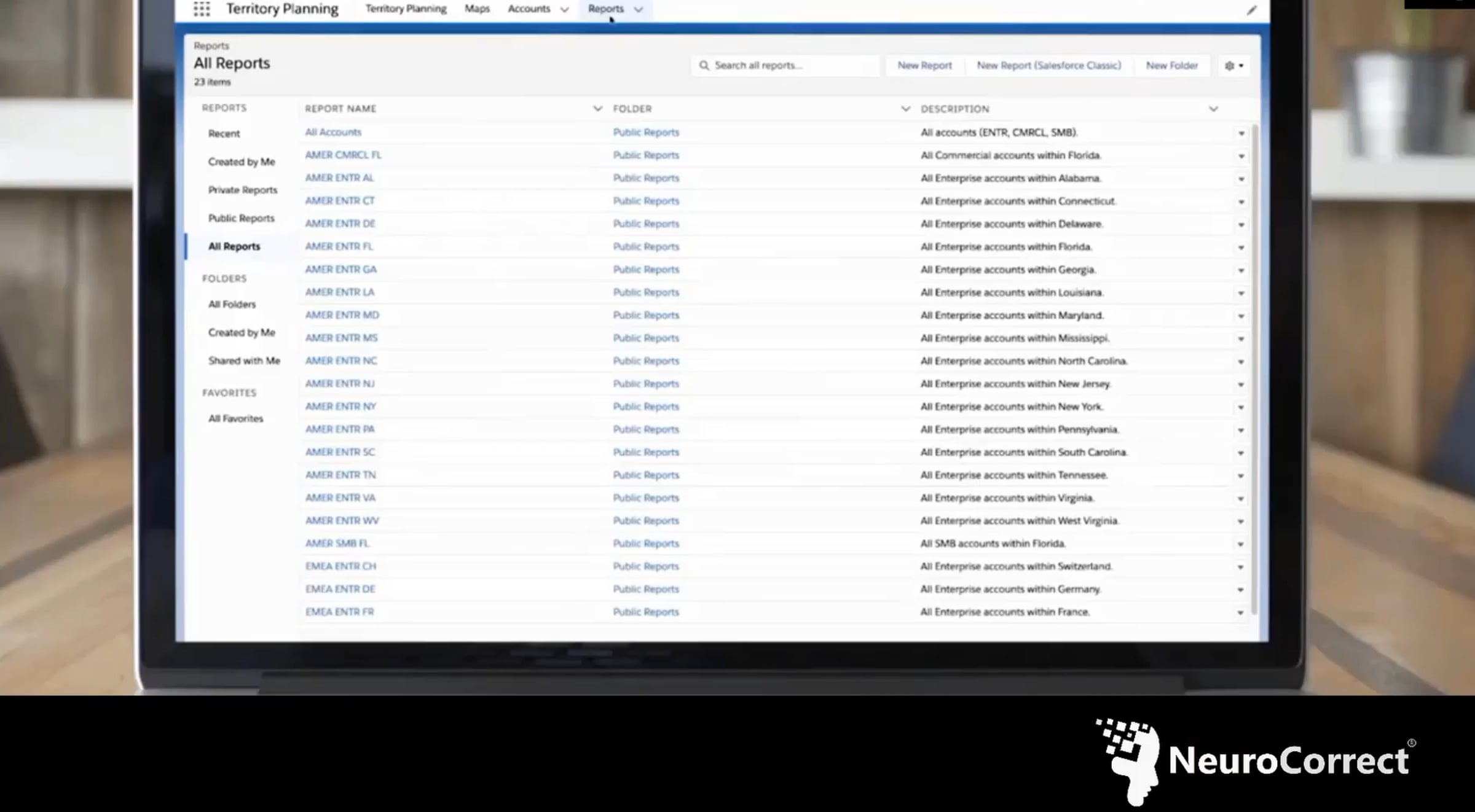Open the AMER ENTR LA report
This screenshot has height=812, width=1475.
[x=339, y=292]
